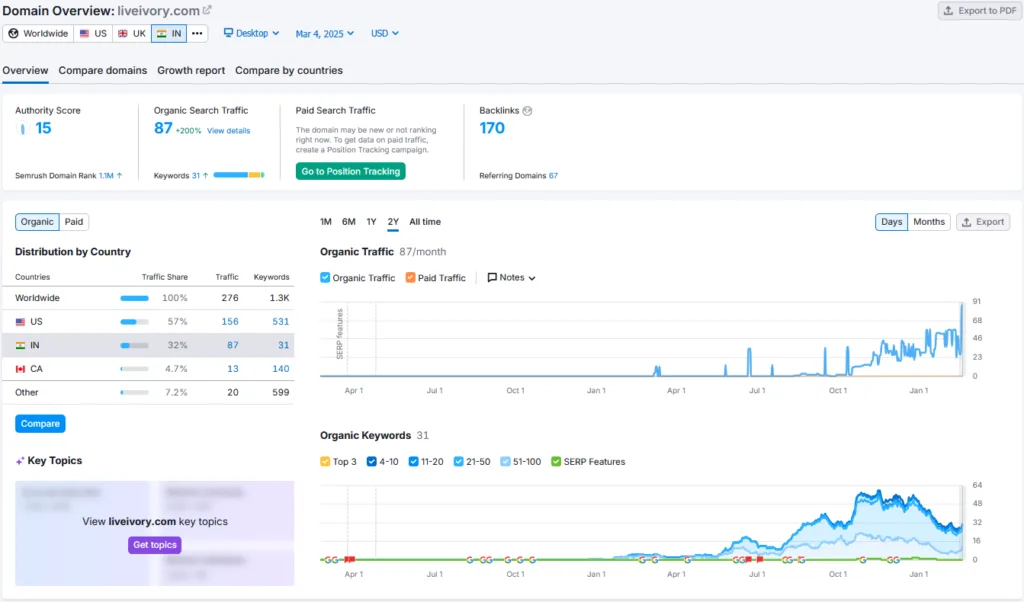Click CA keywords value 140
Image resolution: width=1024 pixels, height=602 pixels.
pos(281,369)
